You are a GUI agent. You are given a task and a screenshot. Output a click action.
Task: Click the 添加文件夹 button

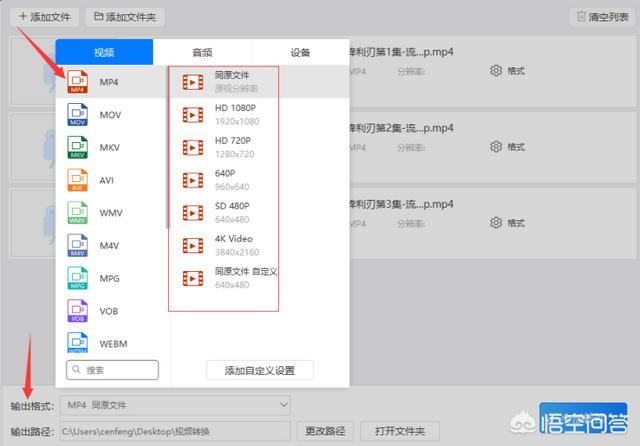(125, 17)
